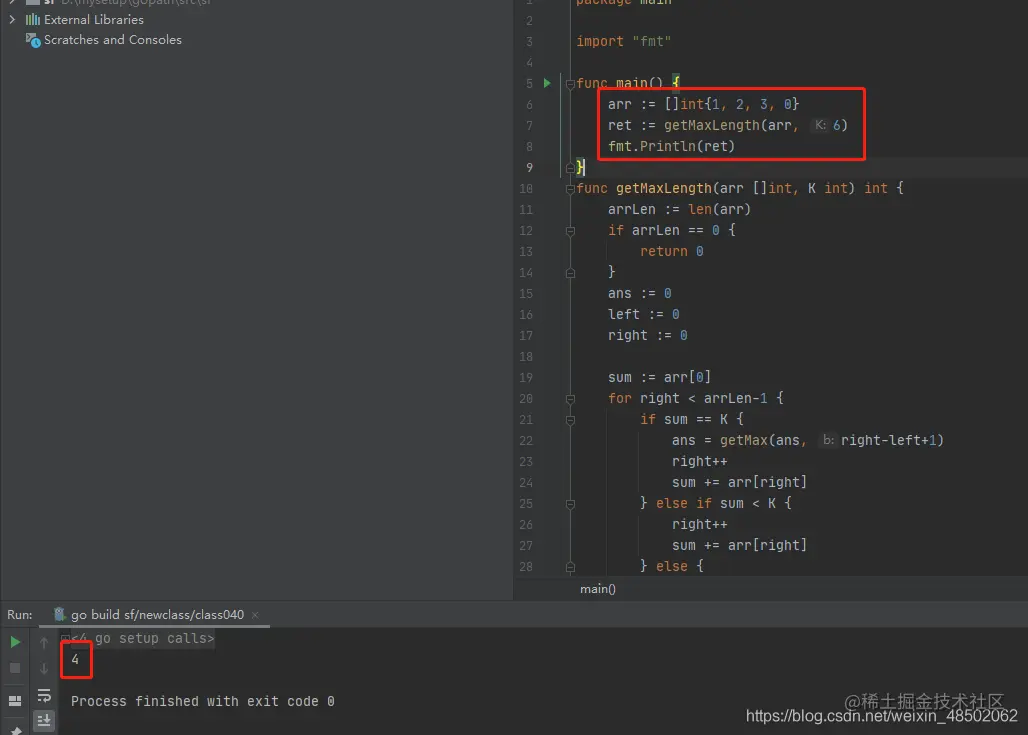Toggle Scroll to End in the Run console
1028x735 pixels.
tap(44, 721)
